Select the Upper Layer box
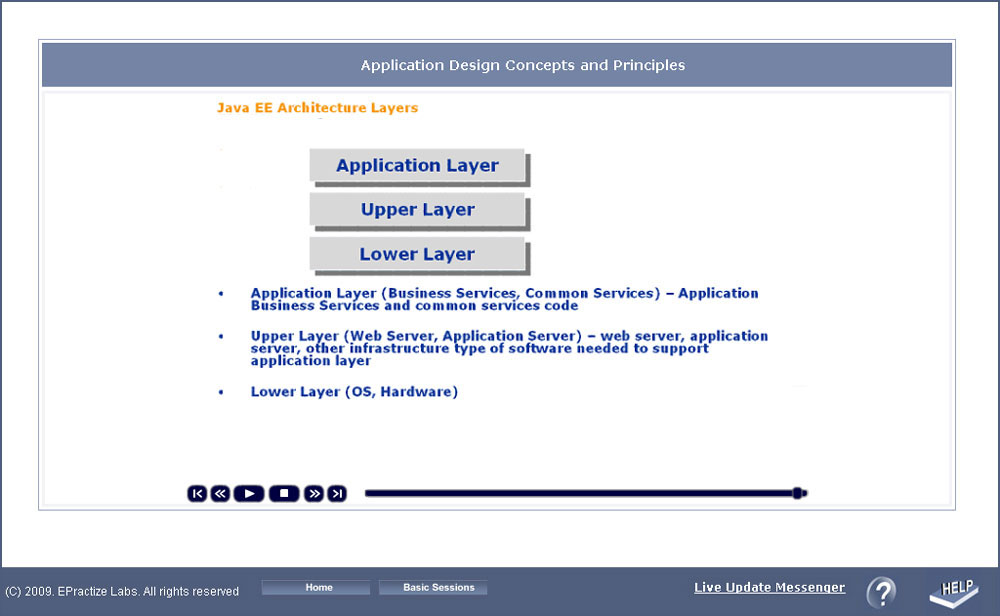Screen dimensions: 1000x616 [417, 210]
